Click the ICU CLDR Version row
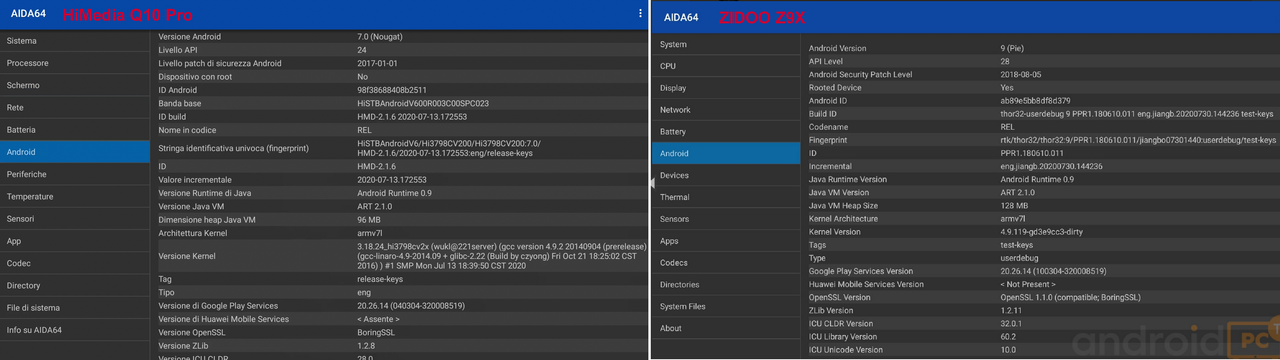Screen dimensions: 1280x360 [1040, 323]
